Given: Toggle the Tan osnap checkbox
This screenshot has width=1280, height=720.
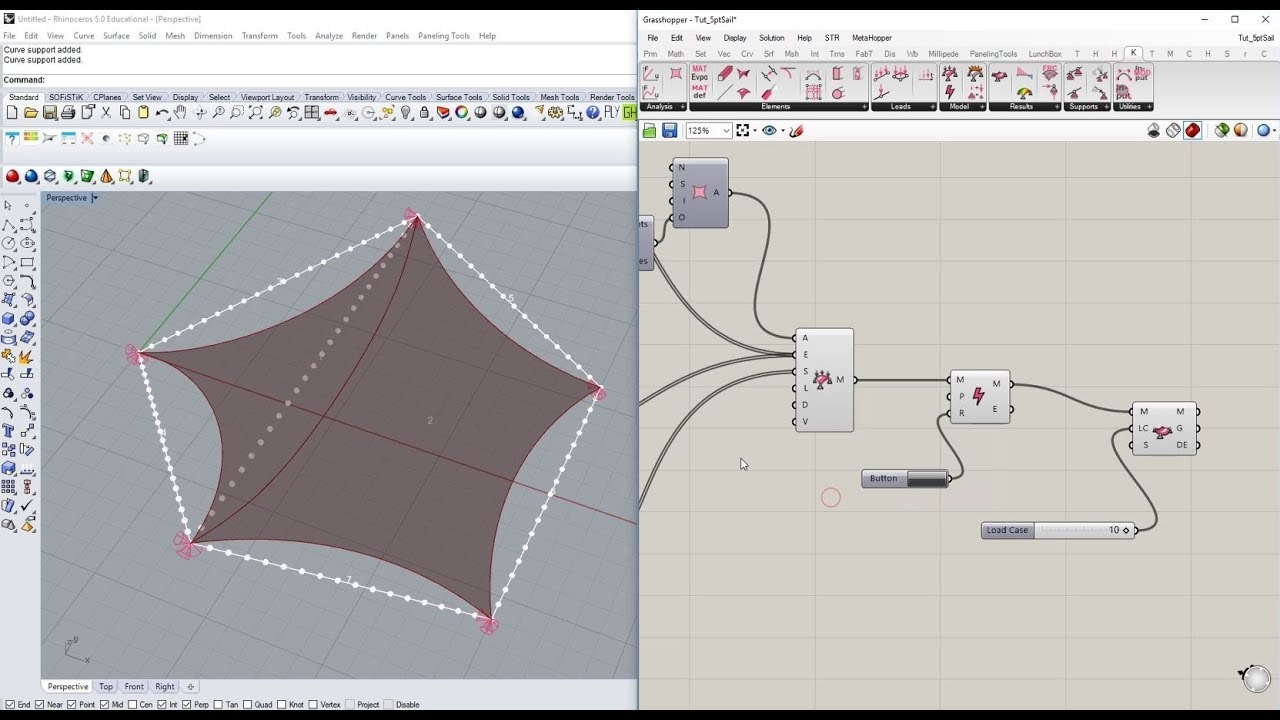Looking at the screenshot, I should coord(220,704).
